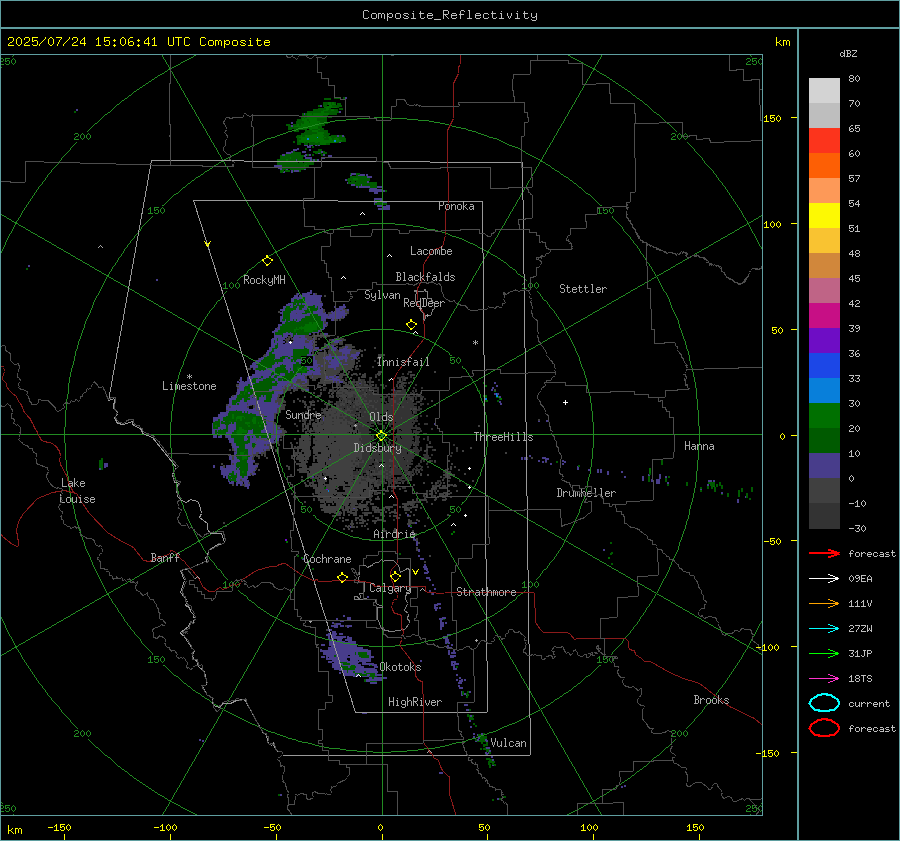The image size is (900, 841).
Task: Click the yellow diamond marker below Cochrane
Action: coord(343,578)
